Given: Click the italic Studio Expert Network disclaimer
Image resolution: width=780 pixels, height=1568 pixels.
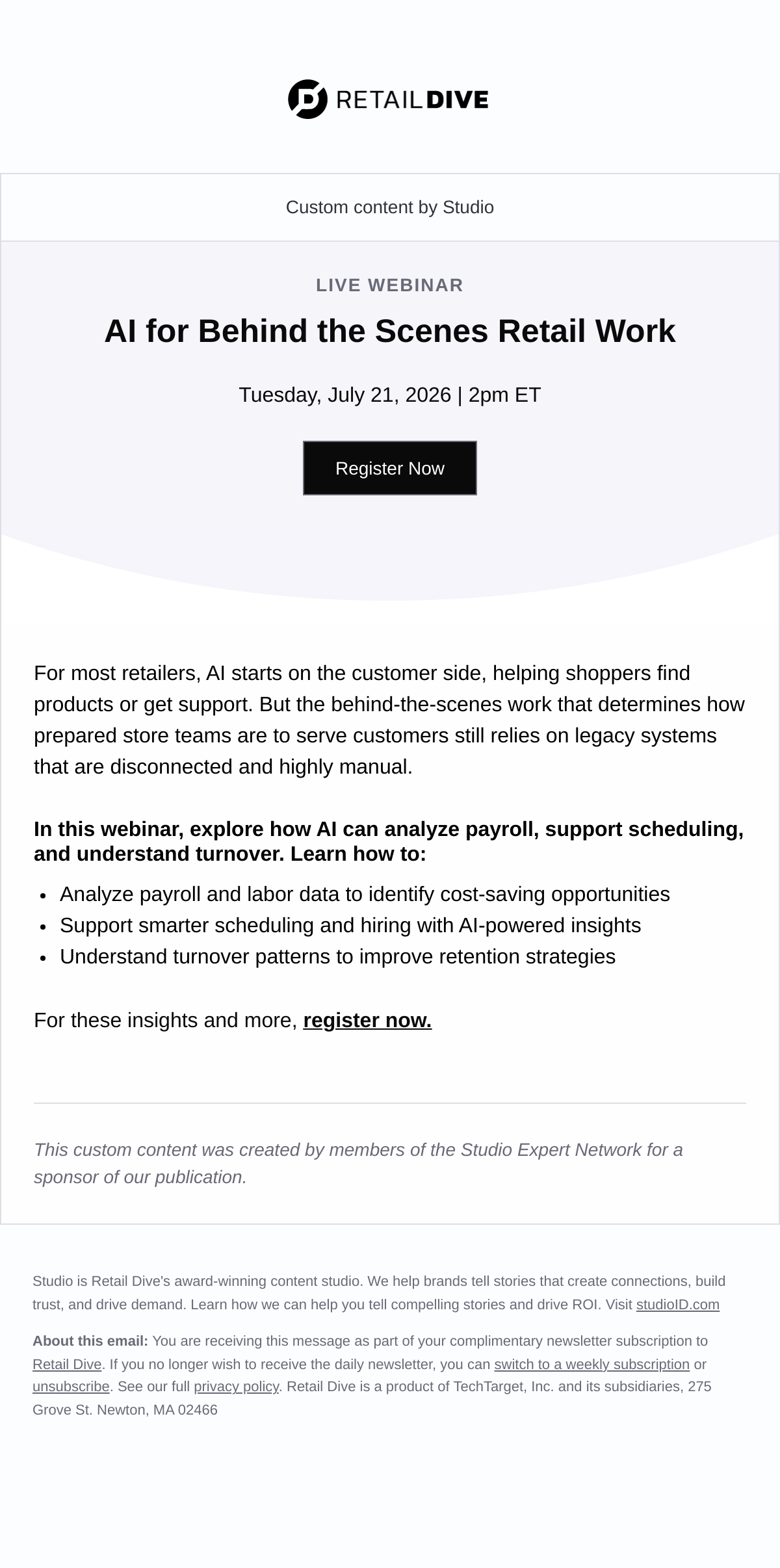Looking at the screenshot, I should [x=358, y=1163].
